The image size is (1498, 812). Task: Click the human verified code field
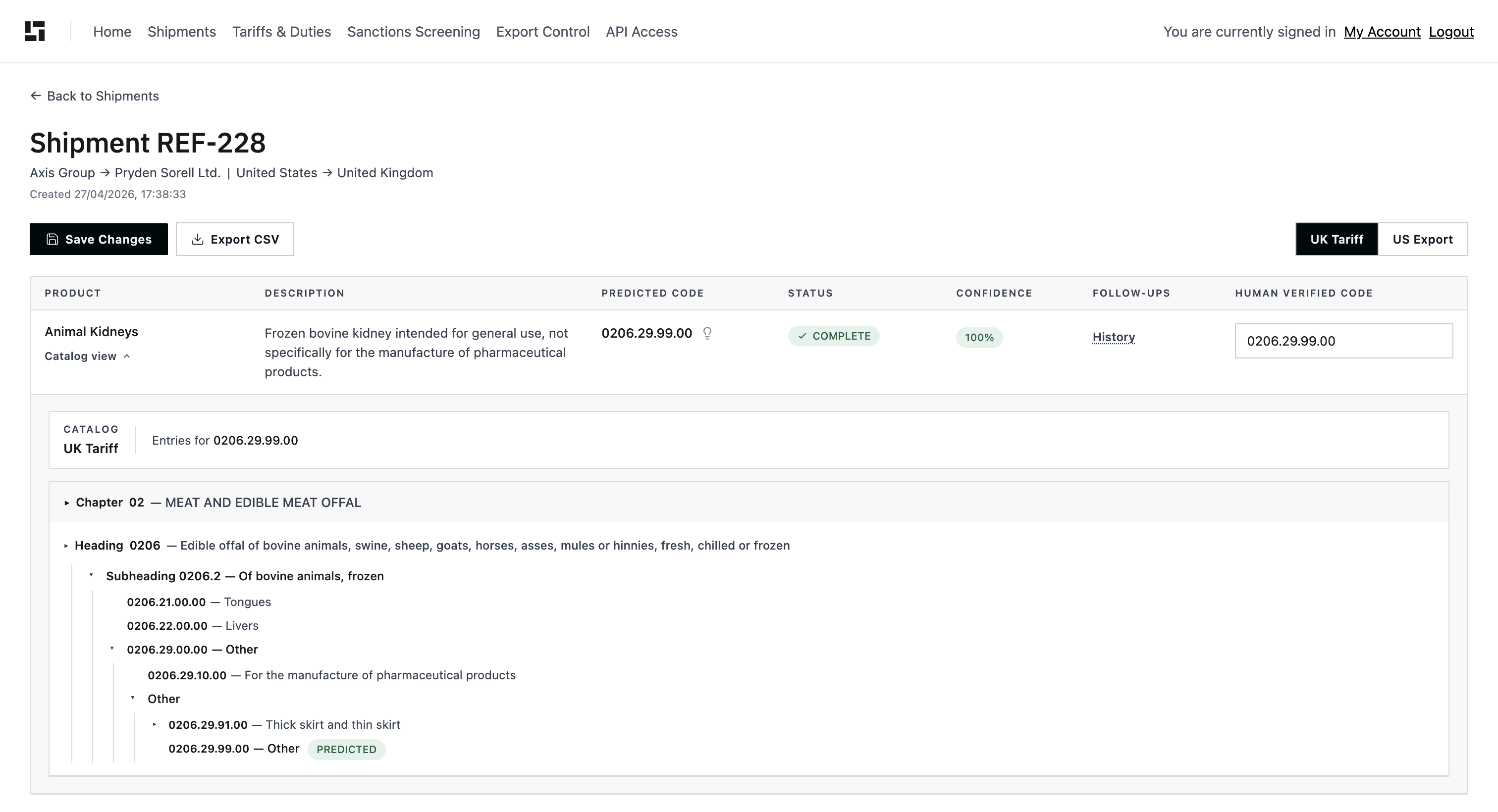[x=1343, y=341]
